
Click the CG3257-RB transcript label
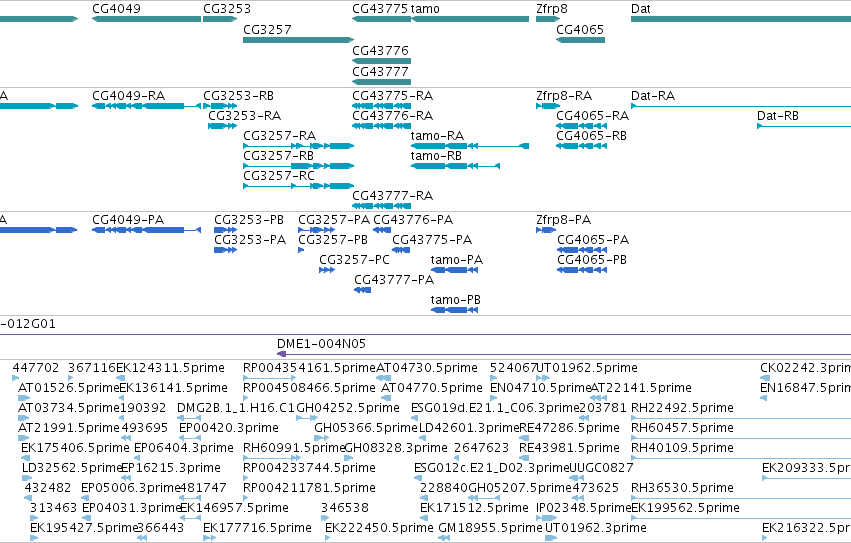click(x=278, y=156)
